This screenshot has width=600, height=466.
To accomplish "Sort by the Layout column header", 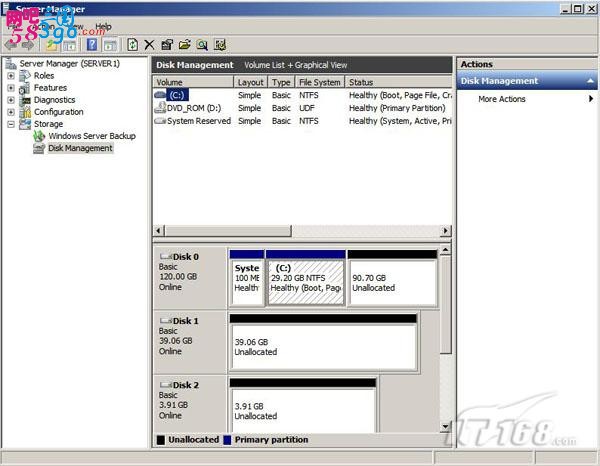I will coord(251,82).
